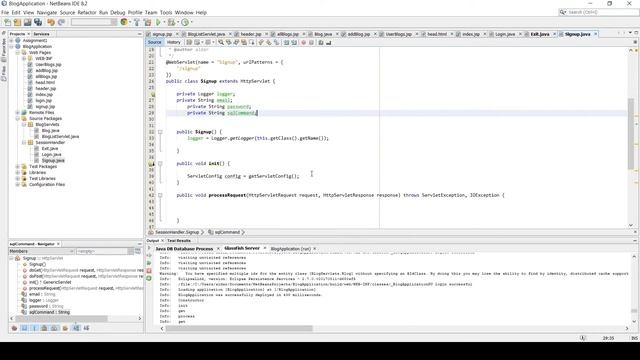The image size is (640, 360).
Task: Expand the Configuration Files node
Action: [18, 184]
